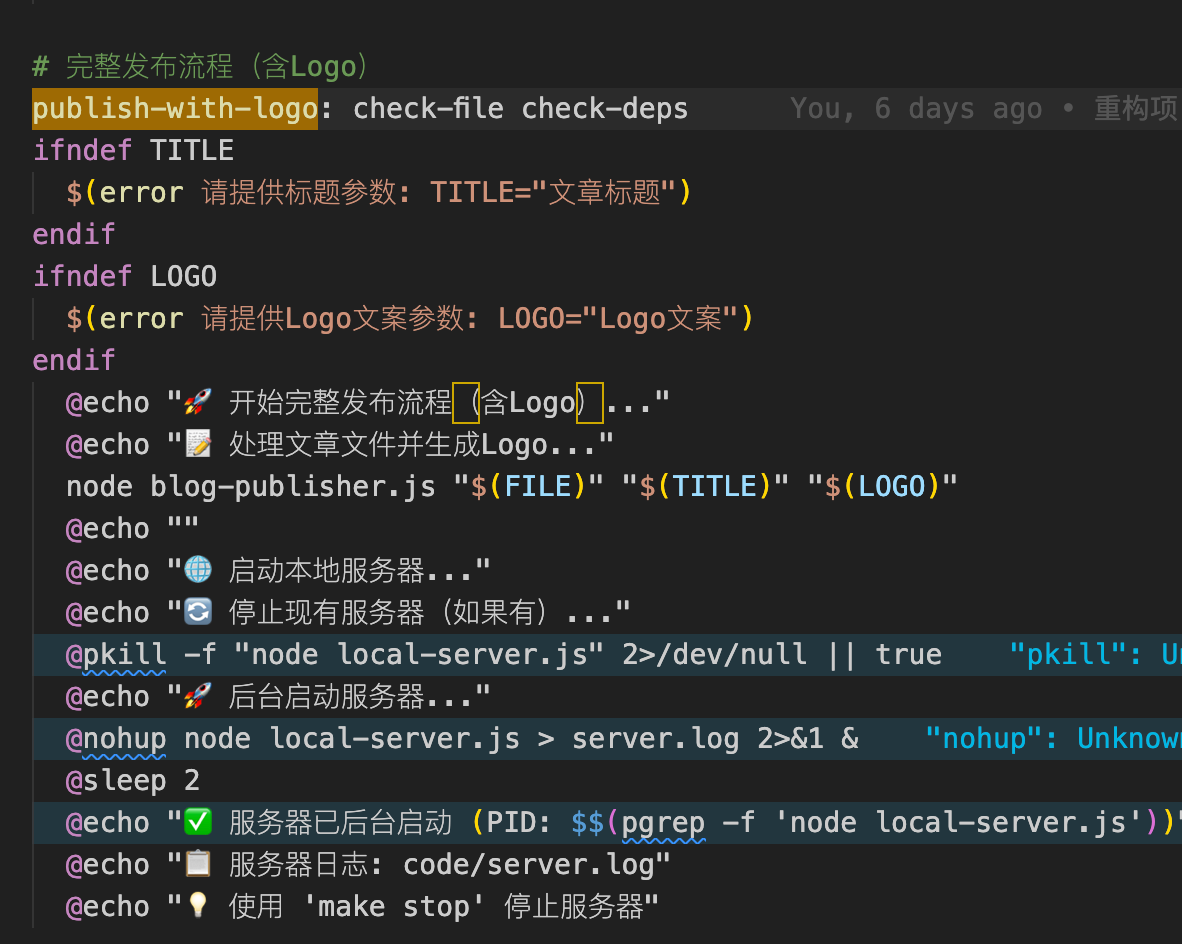Click the highlighted target "publish-with-logo"
The height and width of the screenshot is (944, 1182).
click(175, 109)
